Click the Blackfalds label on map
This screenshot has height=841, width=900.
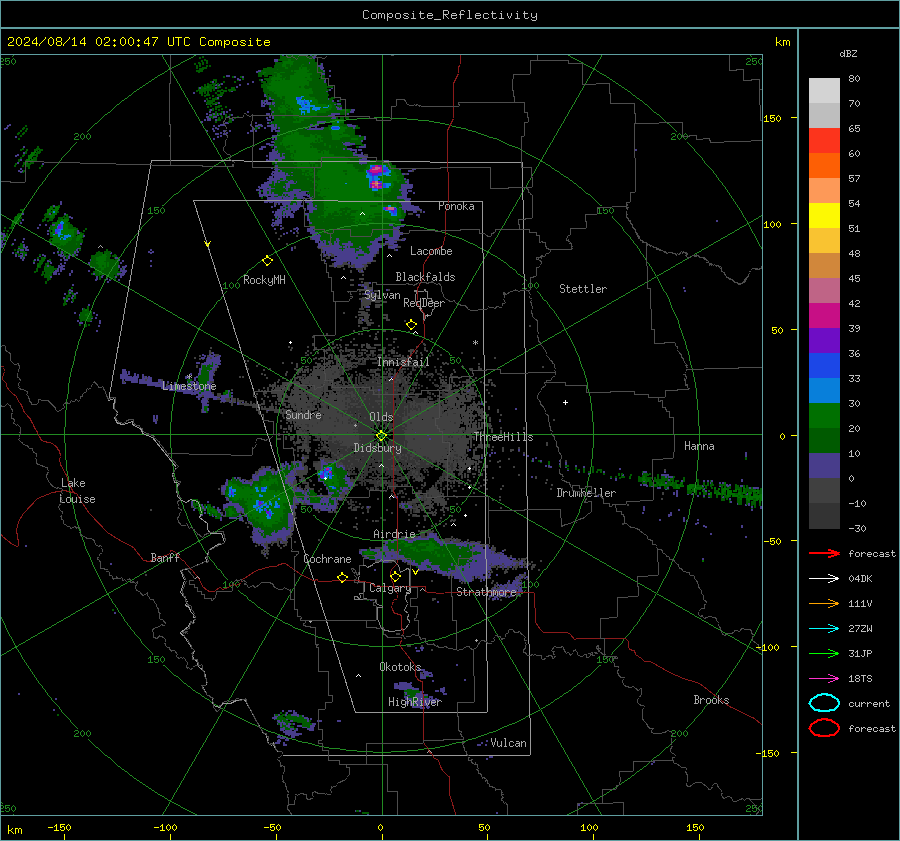pos(425,277)
